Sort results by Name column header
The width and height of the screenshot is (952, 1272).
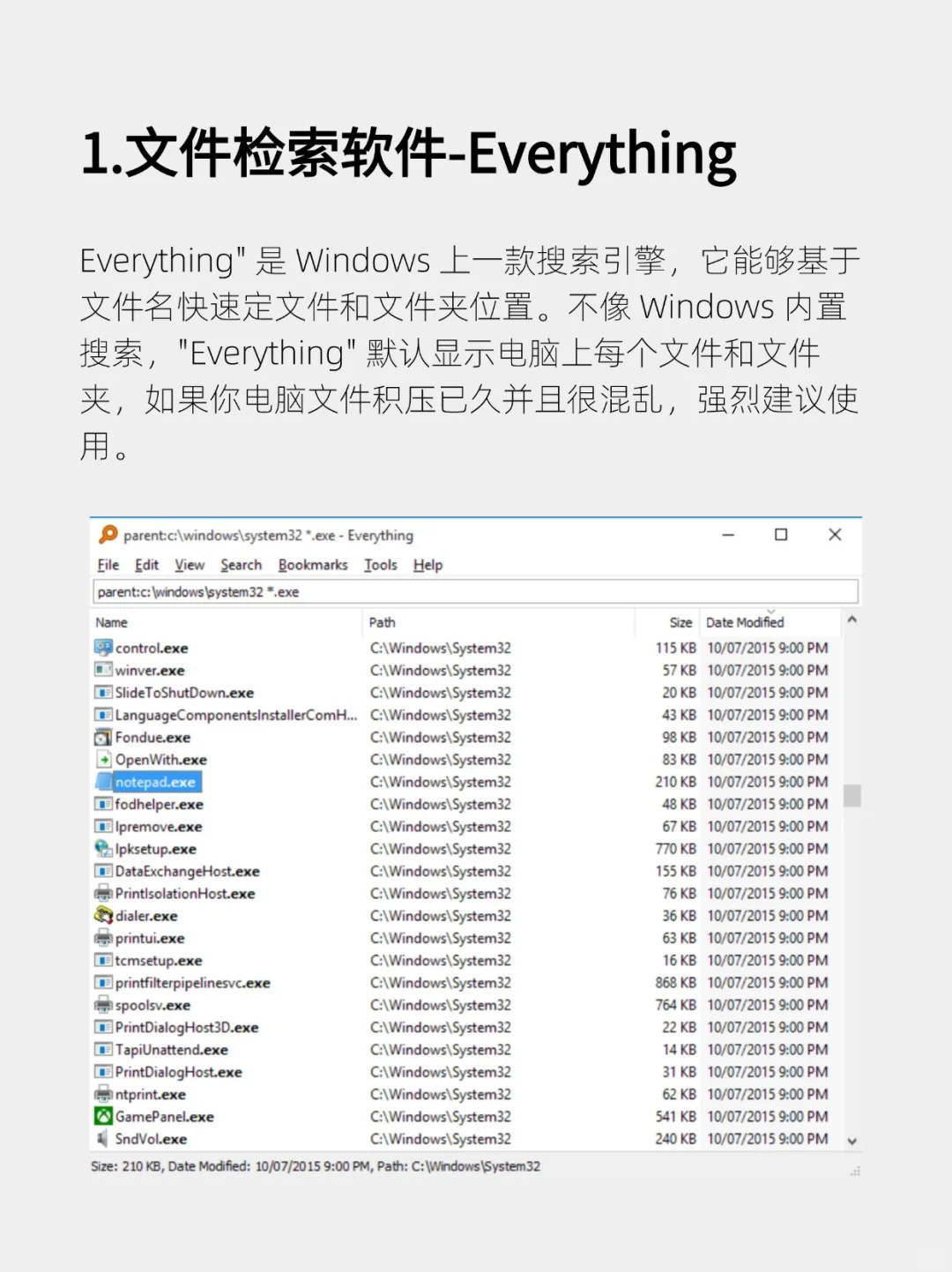[x=227, y=622]
